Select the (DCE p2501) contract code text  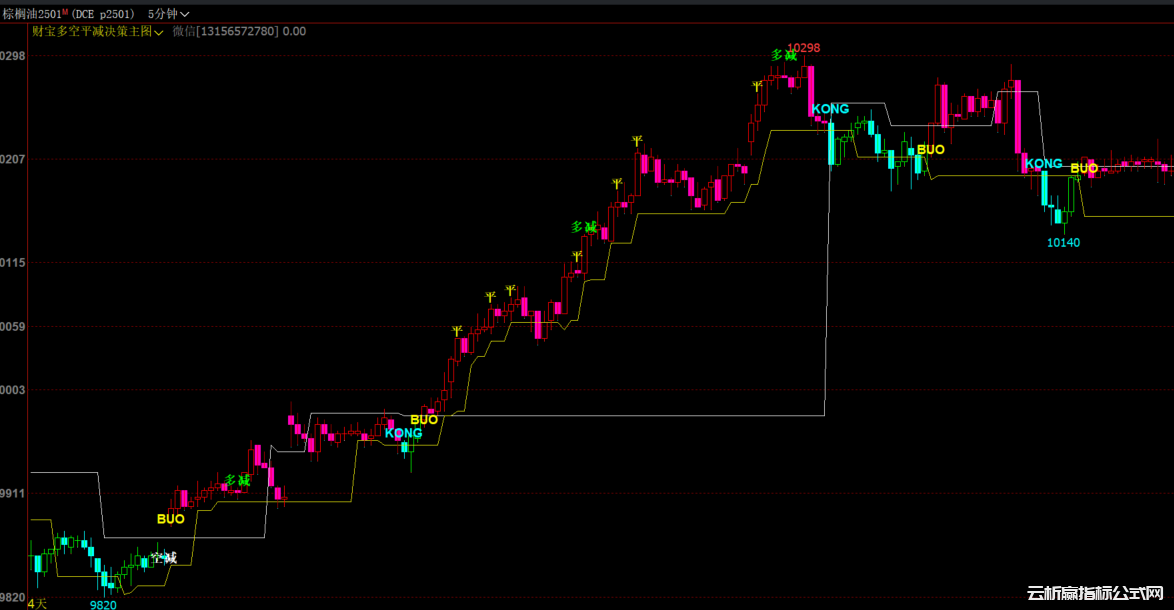tap(103, 14)
